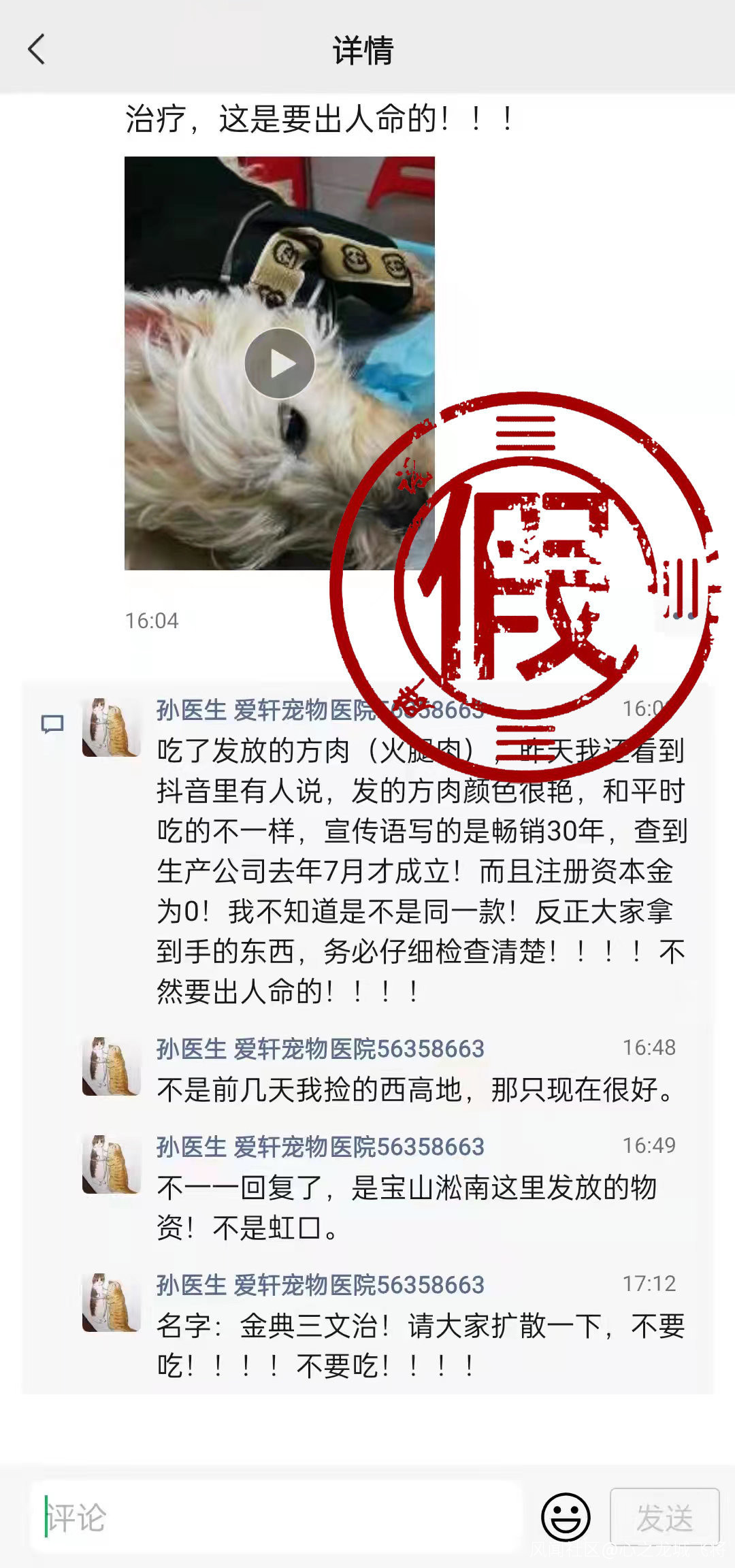The image size is (735, 1568).
Task: Focus the 评论 comment input field
Action: pyautogui.click(x=277, y=1517)
